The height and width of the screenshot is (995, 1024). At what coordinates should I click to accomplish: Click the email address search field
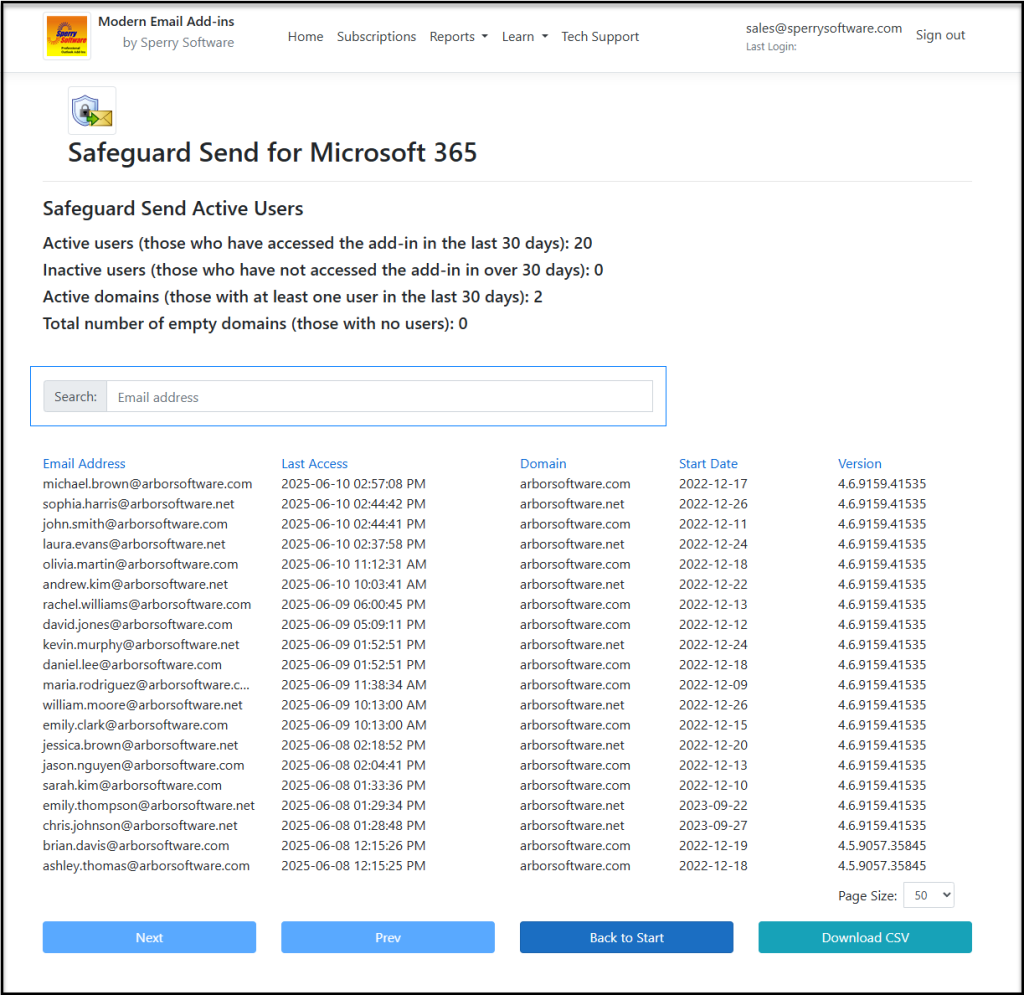point(380,396)
